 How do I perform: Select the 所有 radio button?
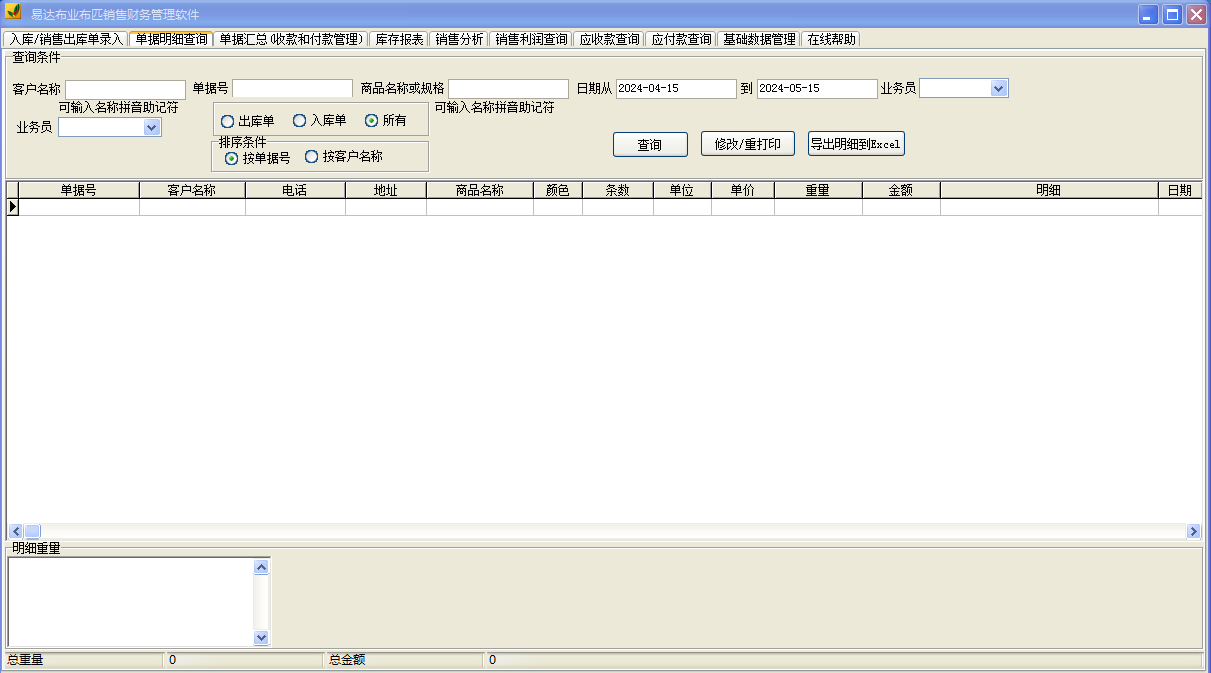pos(385,120)
